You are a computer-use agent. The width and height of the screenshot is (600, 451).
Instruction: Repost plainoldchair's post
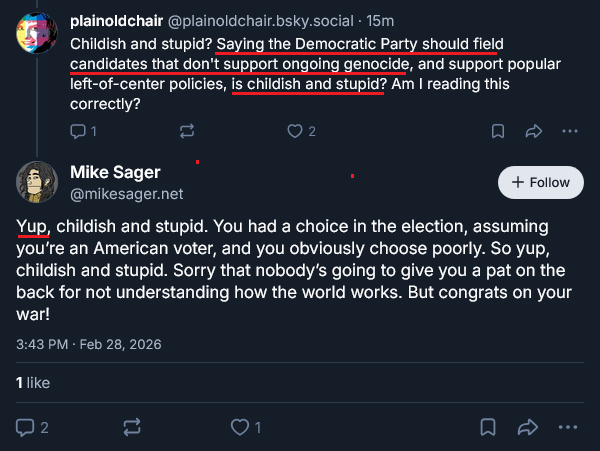(186, 131)
